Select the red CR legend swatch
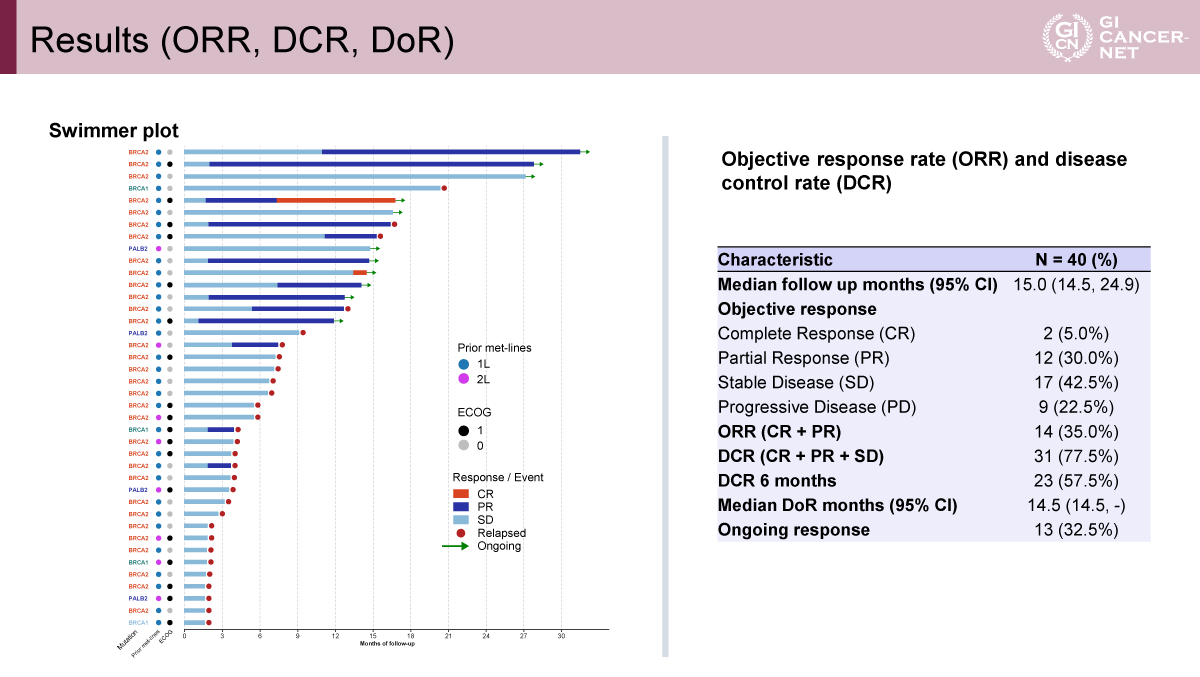 pyautogui.click(x=461, y=494)
